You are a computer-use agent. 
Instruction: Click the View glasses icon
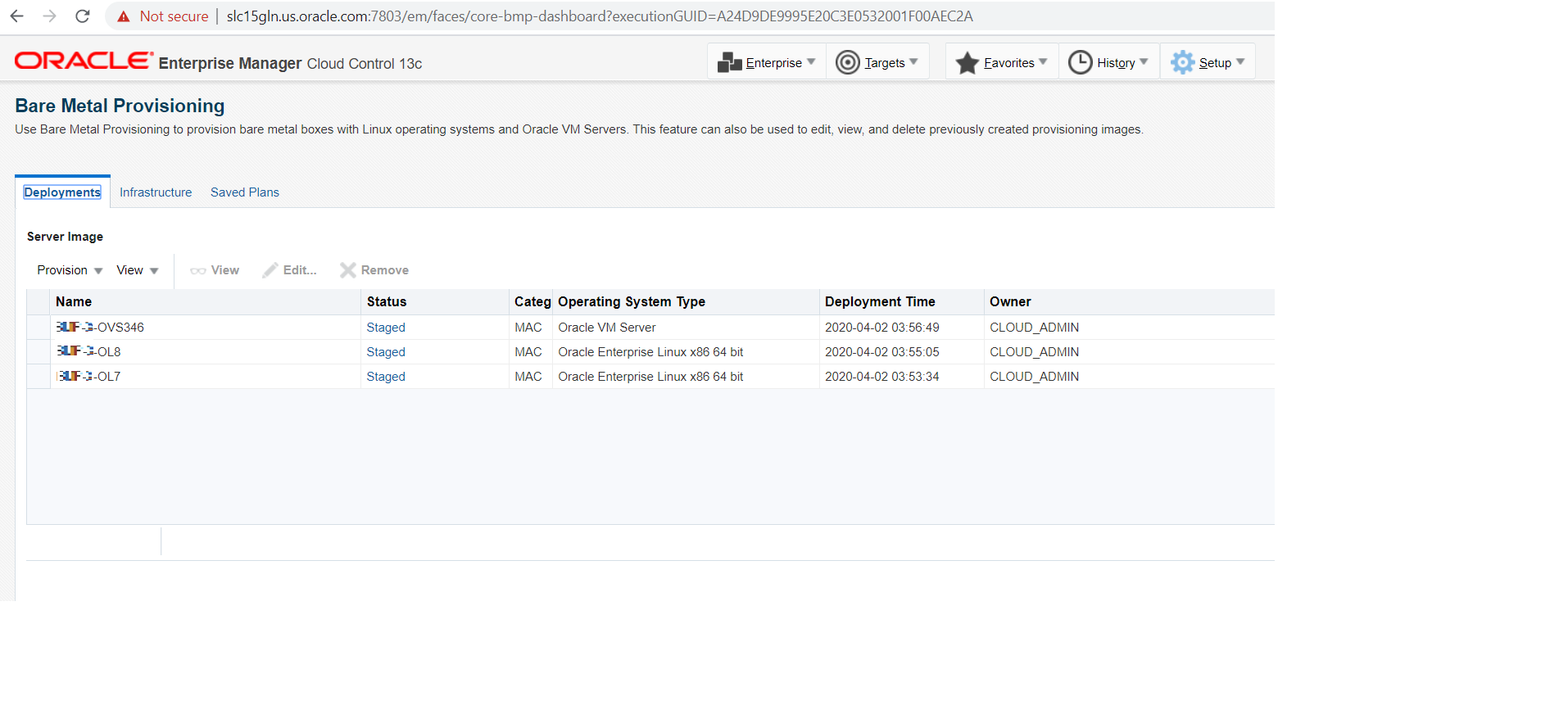coord(198,270)
